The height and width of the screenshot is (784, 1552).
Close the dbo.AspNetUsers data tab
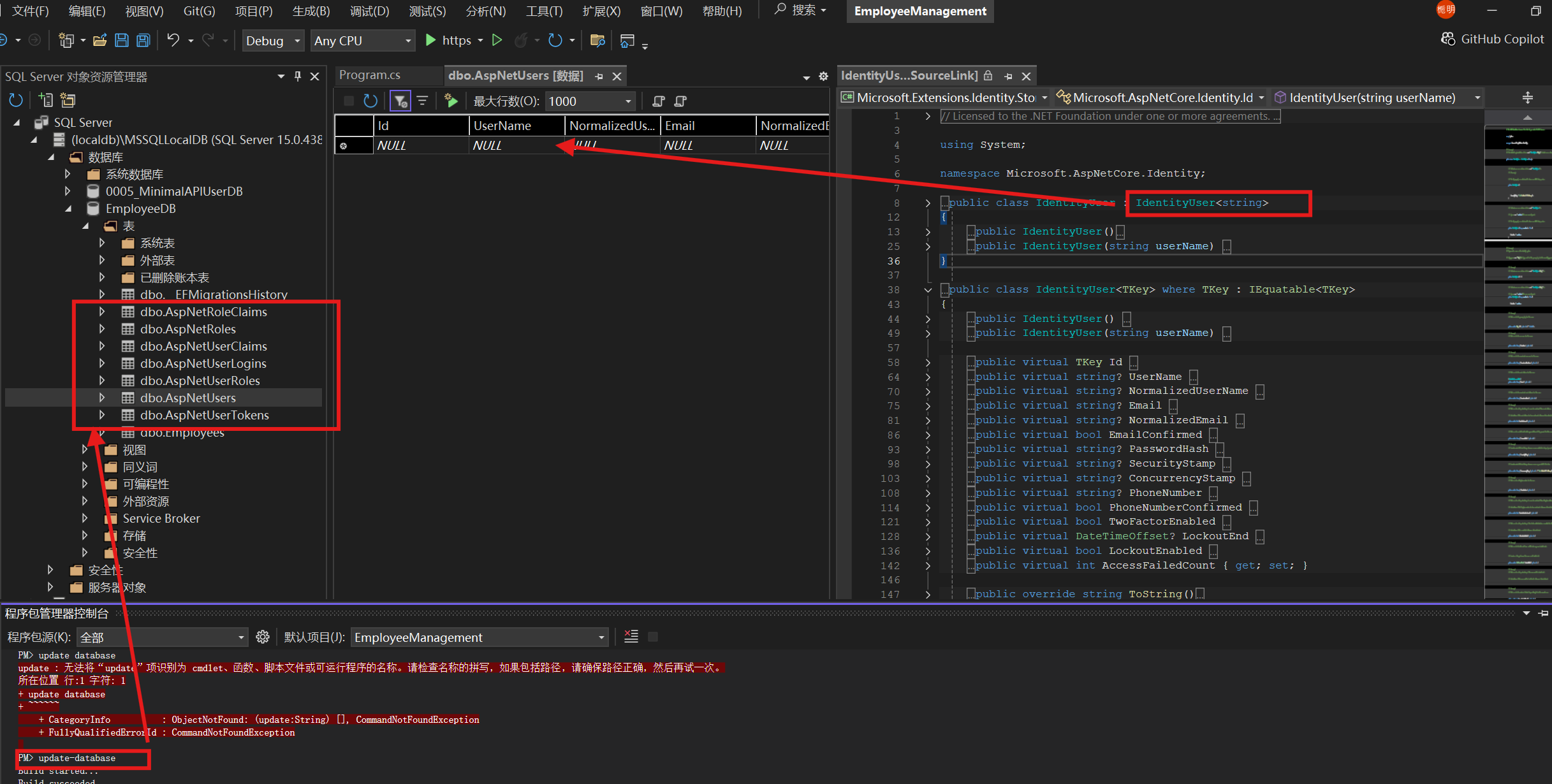pyautogui.click(x=617, y=76)
